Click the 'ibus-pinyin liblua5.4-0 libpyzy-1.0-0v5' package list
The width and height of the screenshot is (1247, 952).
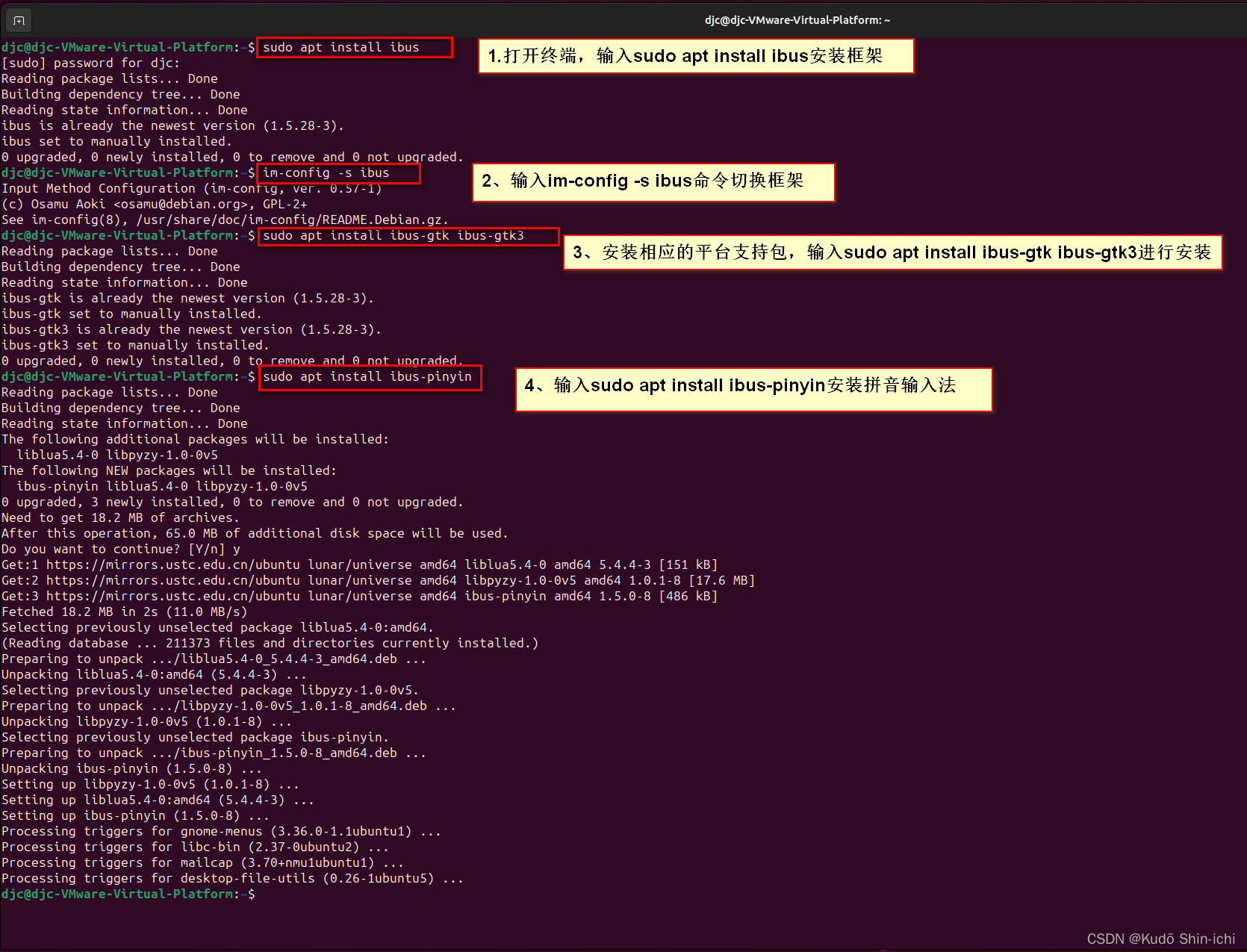[162, 486]
